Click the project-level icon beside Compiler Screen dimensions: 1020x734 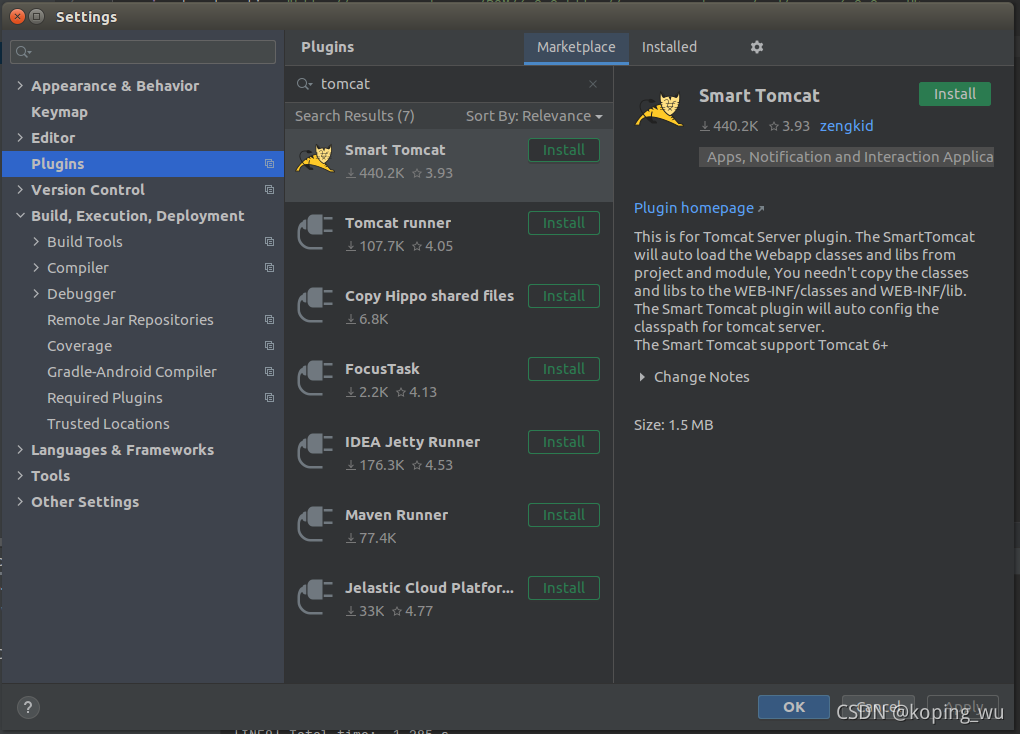(x=269, y=268)
